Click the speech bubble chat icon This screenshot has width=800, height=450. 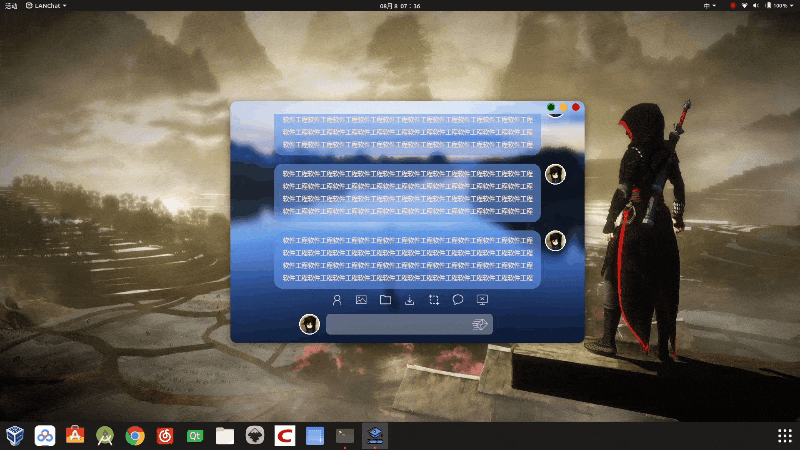(x=458, y=300)
